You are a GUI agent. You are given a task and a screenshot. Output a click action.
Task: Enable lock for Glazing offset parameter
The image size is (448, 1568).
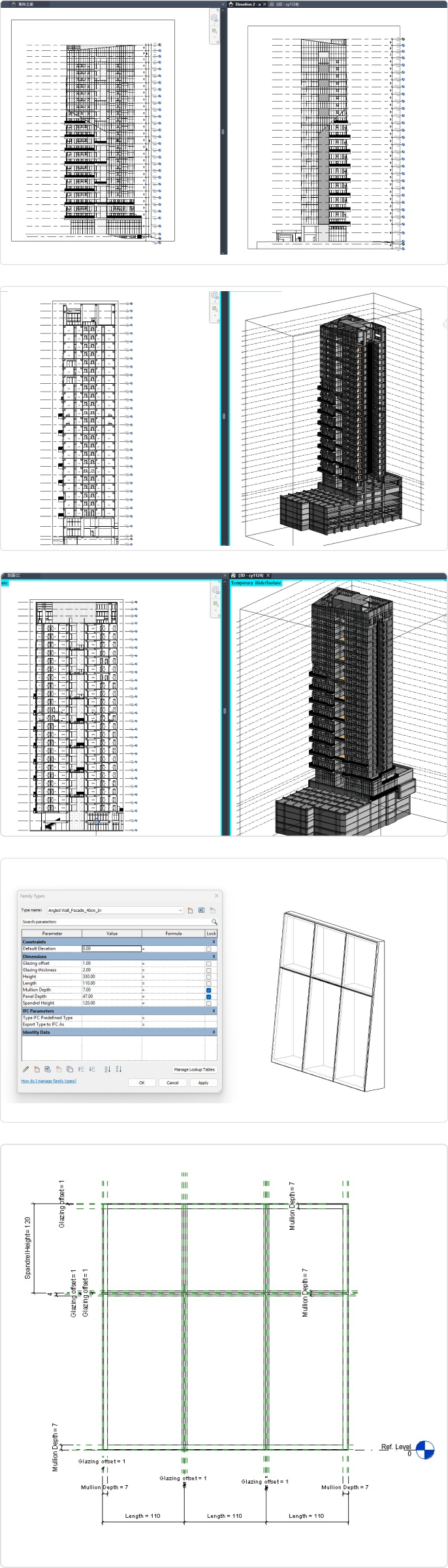(208, 964)
